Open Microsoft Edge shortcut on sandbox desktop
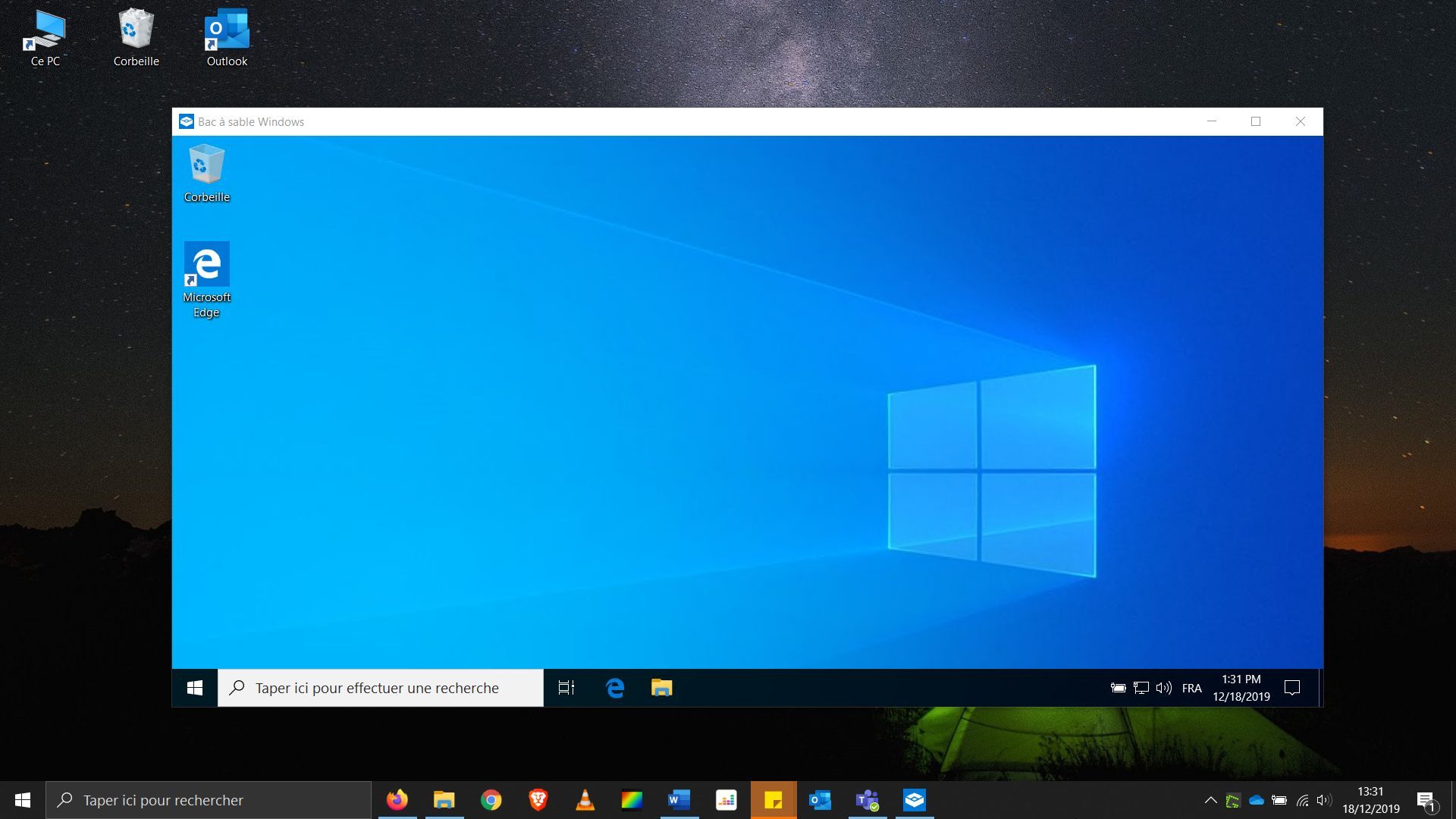 click(x=206, y=280)
